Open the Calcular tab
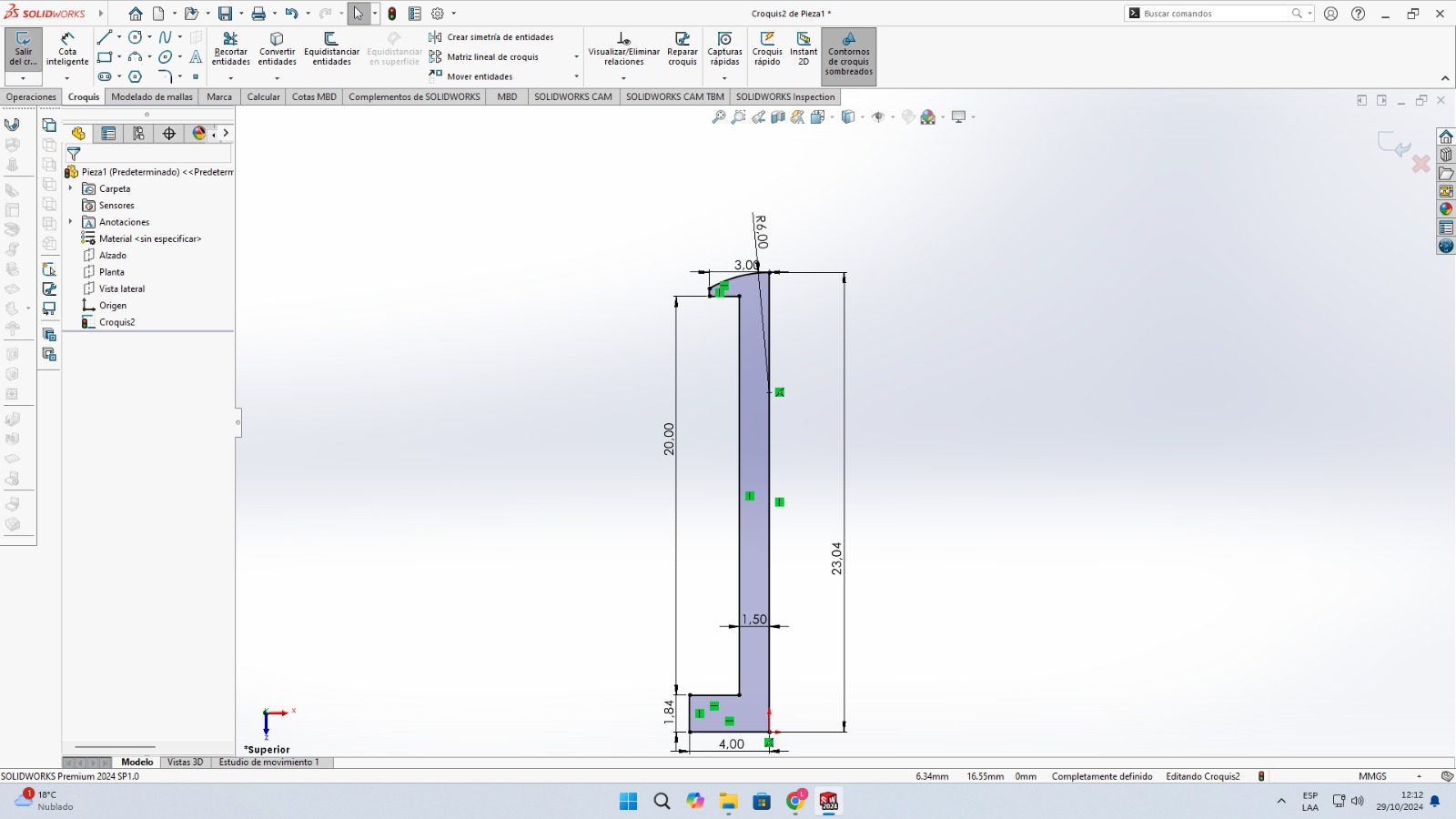The width and height of the screenshot is (1456, 819). coord(263,97)
